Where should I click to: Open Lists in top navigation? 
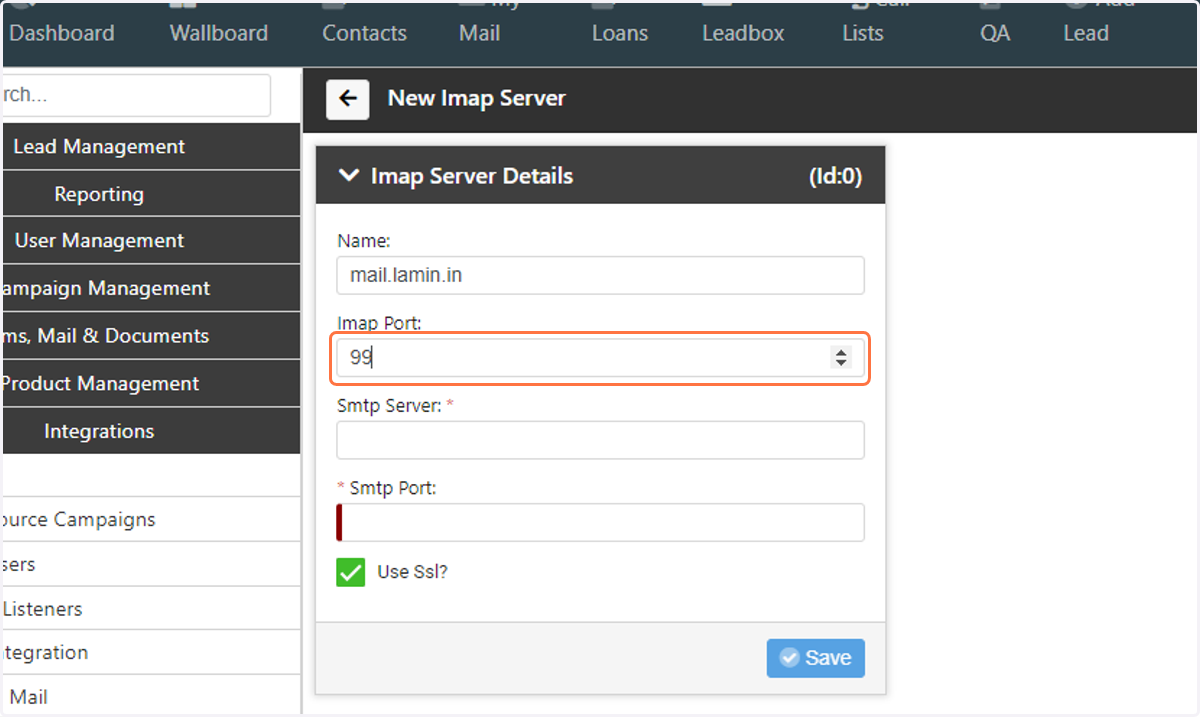[863, 33]
